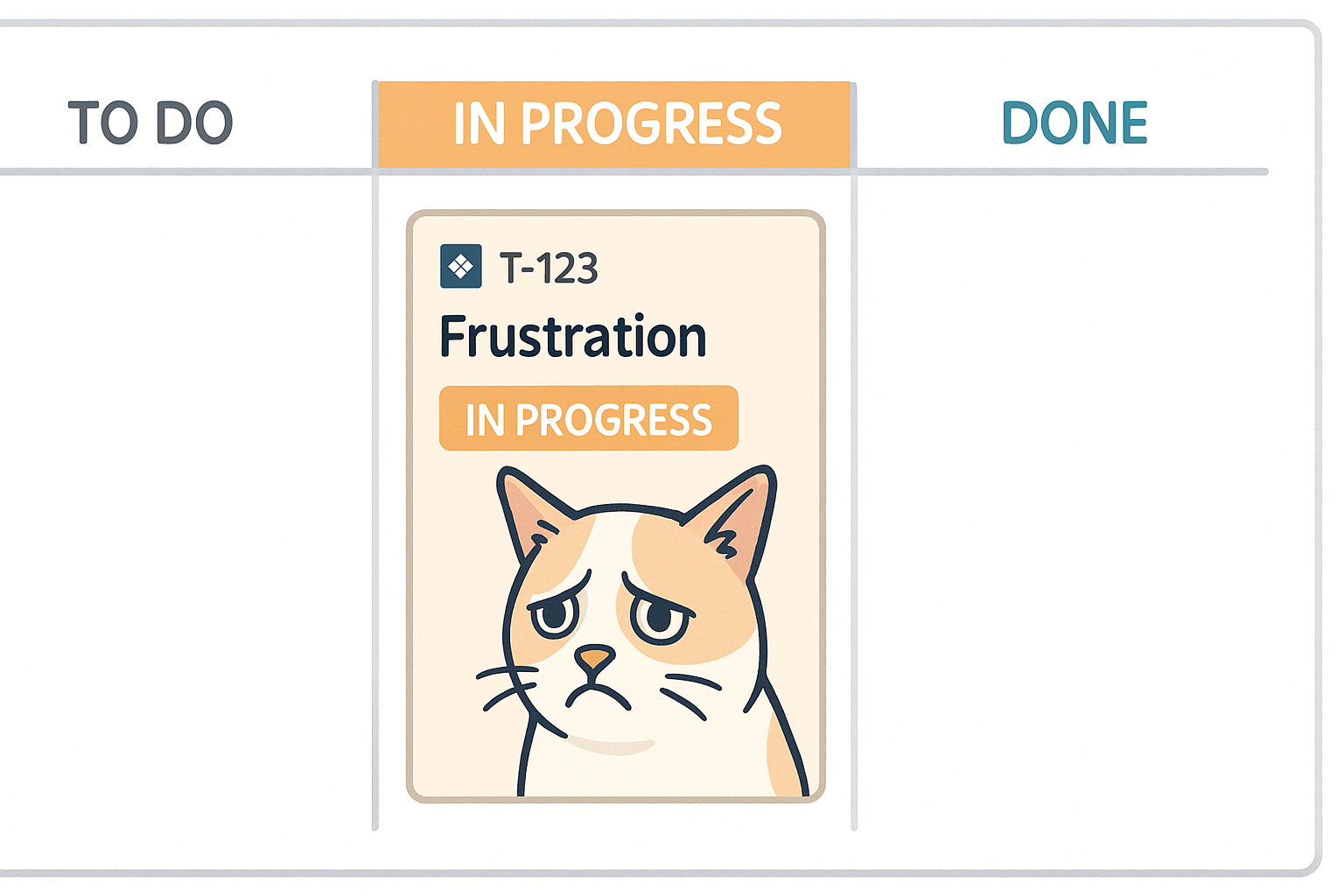Click the diamond issue-type icon on the card
1344x896 pixels.
pyautogui.click(x=460, y=266)
